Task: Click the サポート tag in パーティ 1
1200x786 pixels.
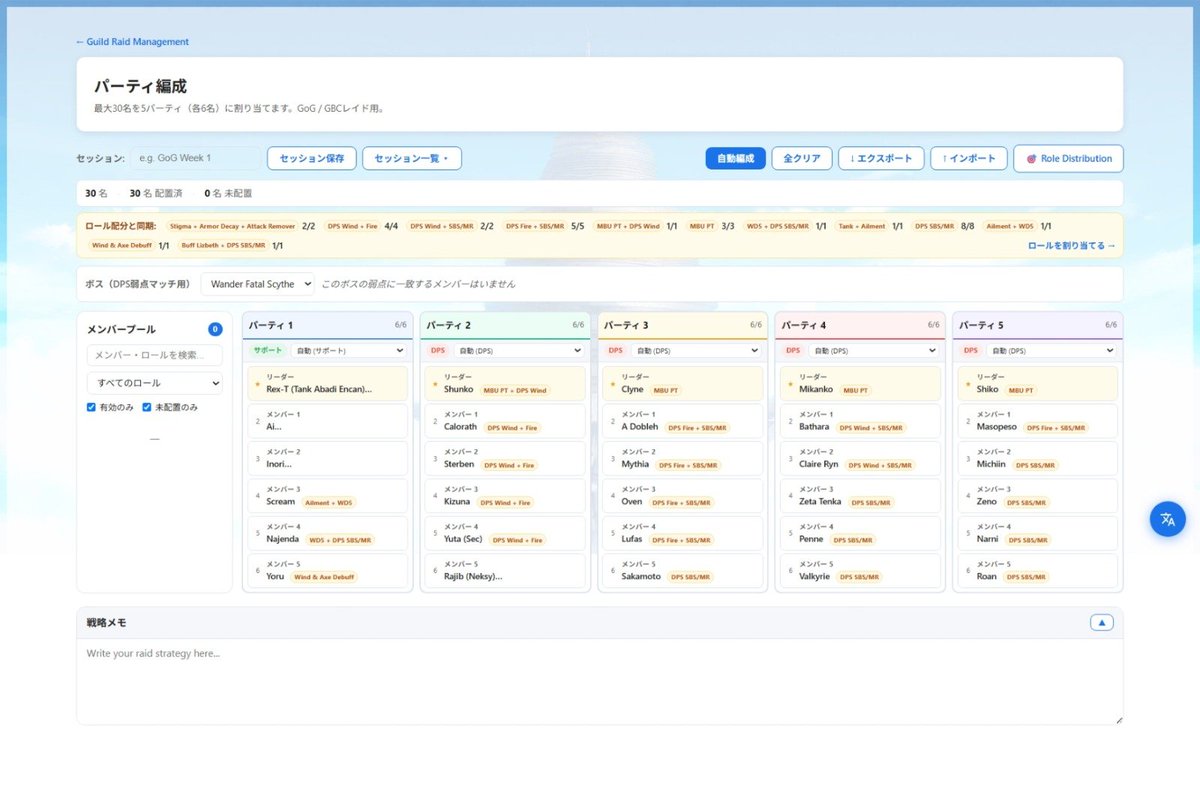Action: 268,351
